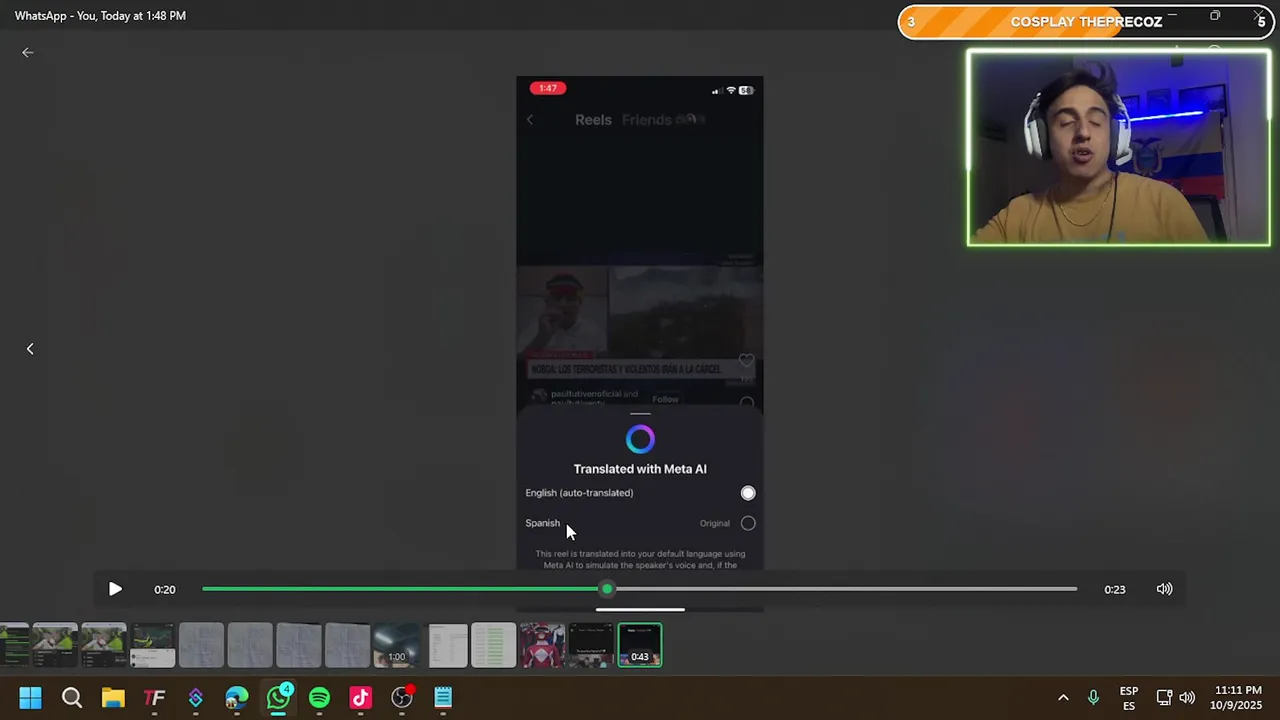Go back using top-left arrow
The height and width of the screenshot is (720, 1280).
coord(28,52)
